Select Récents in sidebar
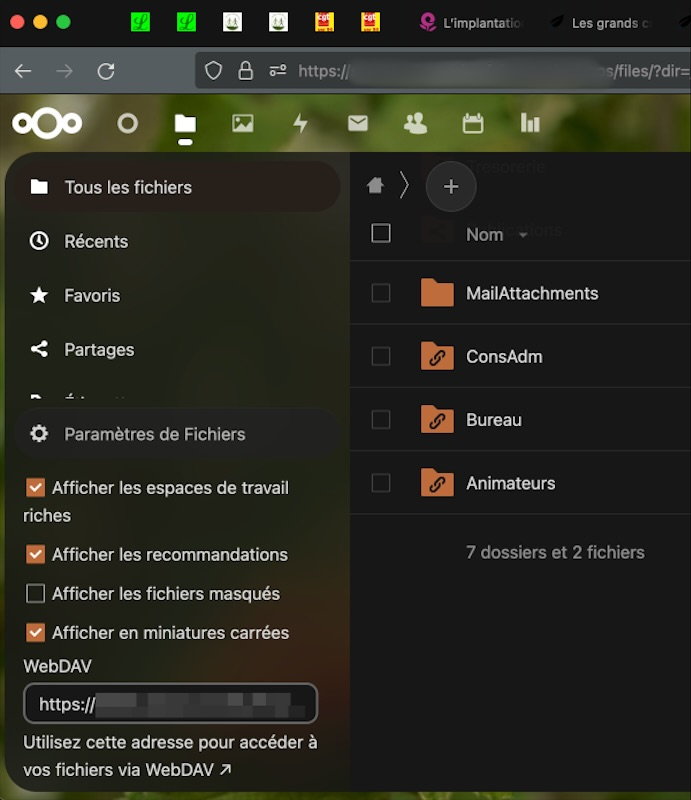The image size is (691, 800). pos(96,241)
